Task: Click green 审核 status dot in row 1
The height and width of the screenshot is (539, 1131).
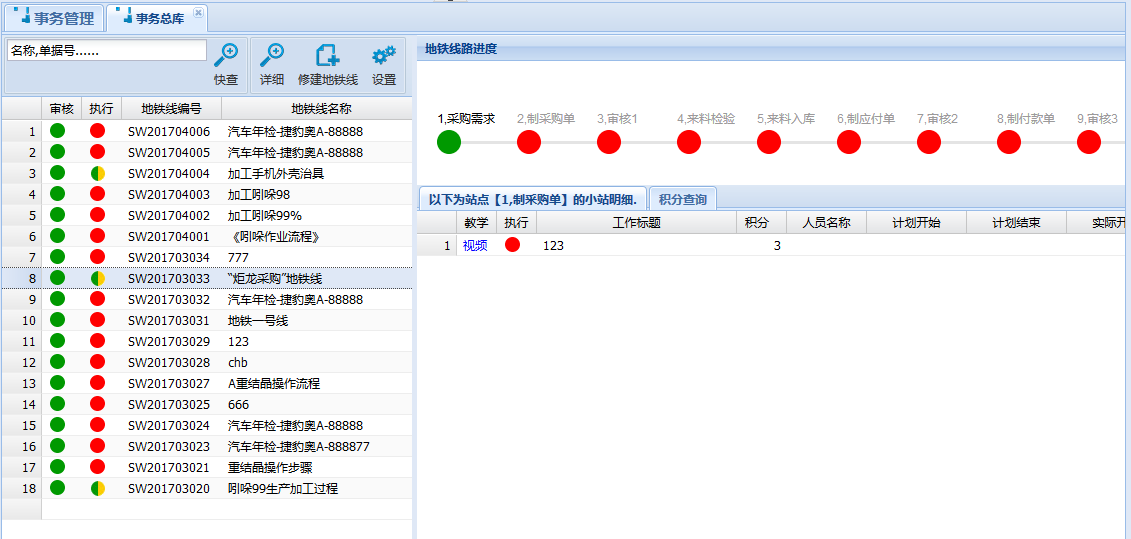Action: pyautogui.click(x=58, y=131)
